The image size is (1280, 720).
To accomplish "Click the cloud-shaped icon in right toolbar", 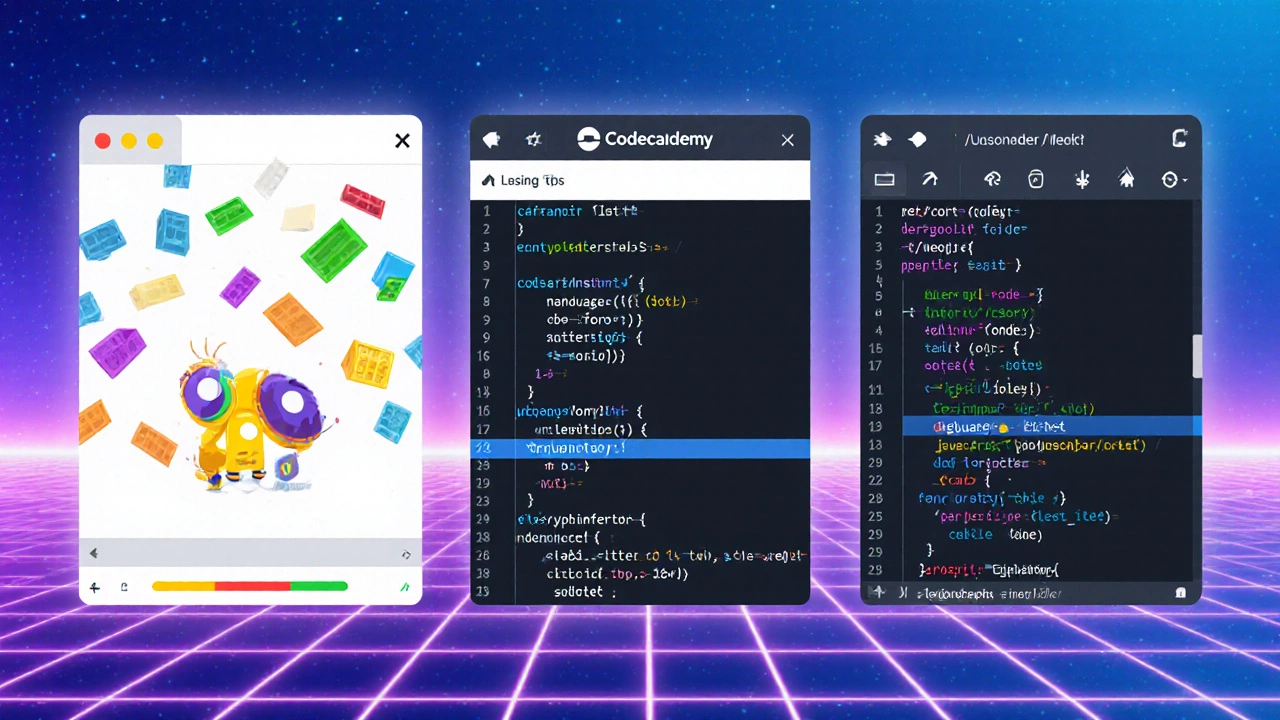I will click(x=993, y=180).
